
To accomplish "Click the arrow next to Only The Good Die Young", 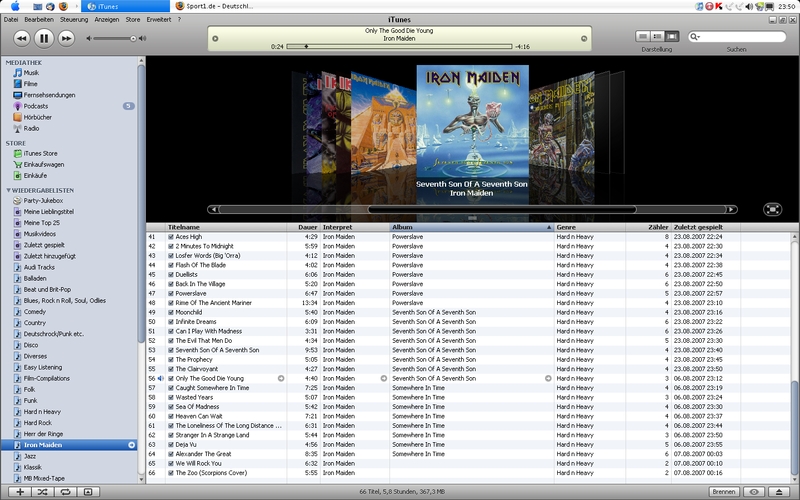I will pyautogui.click(x=281, y=379).
